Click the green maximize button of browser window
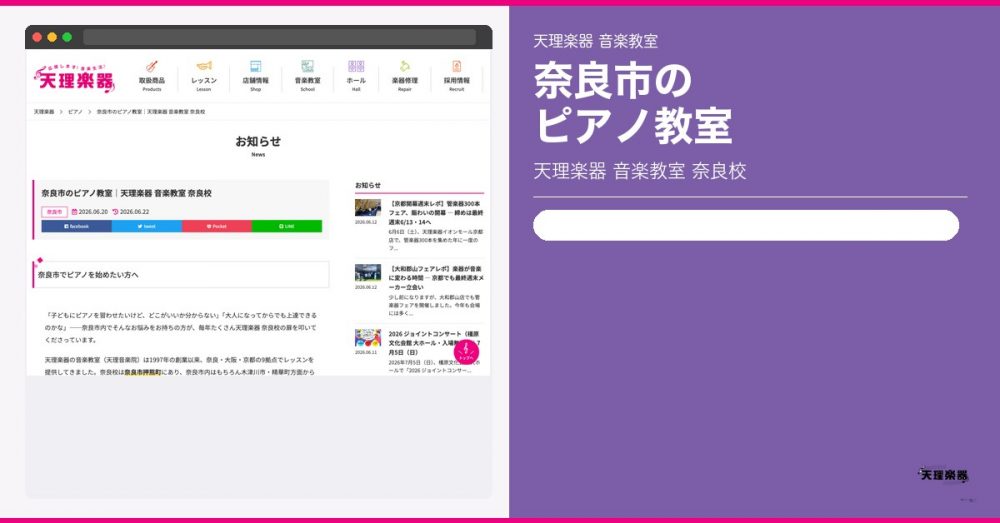Screen dimensions: 1000x523 click(67, 37)
